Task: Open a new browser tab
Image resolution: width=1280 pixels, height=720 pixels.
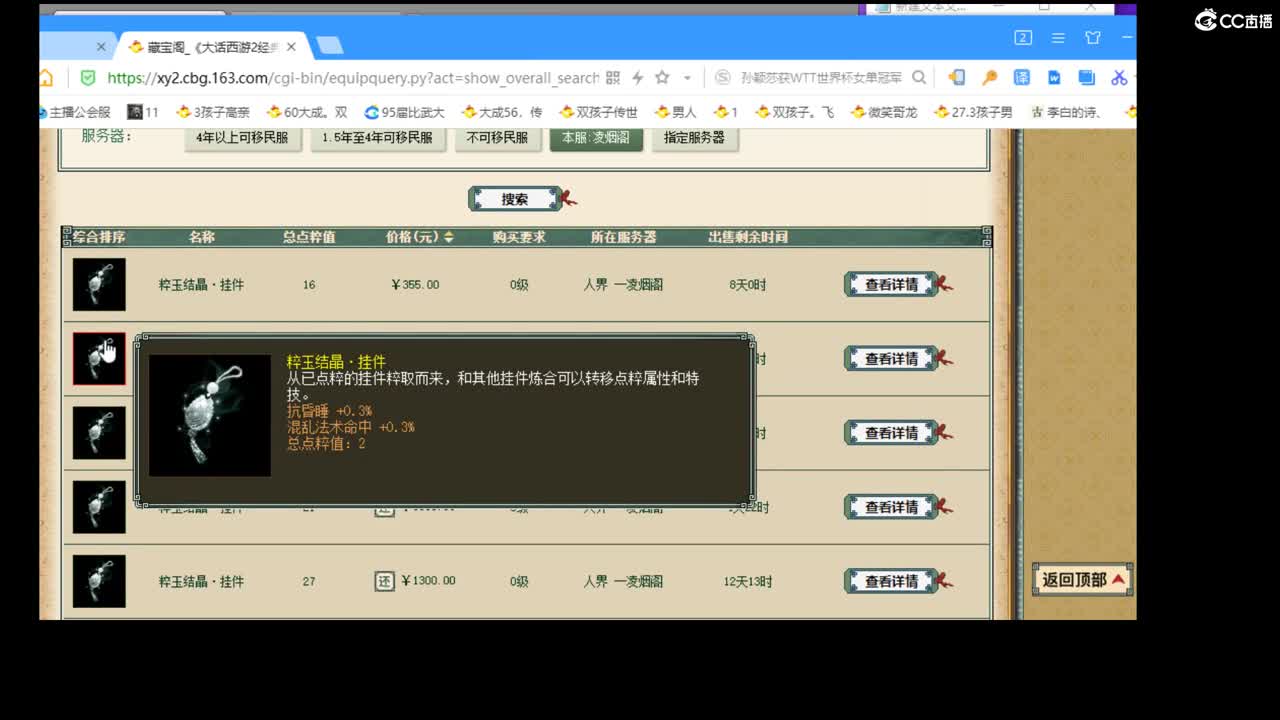Action: coord(329,46)
